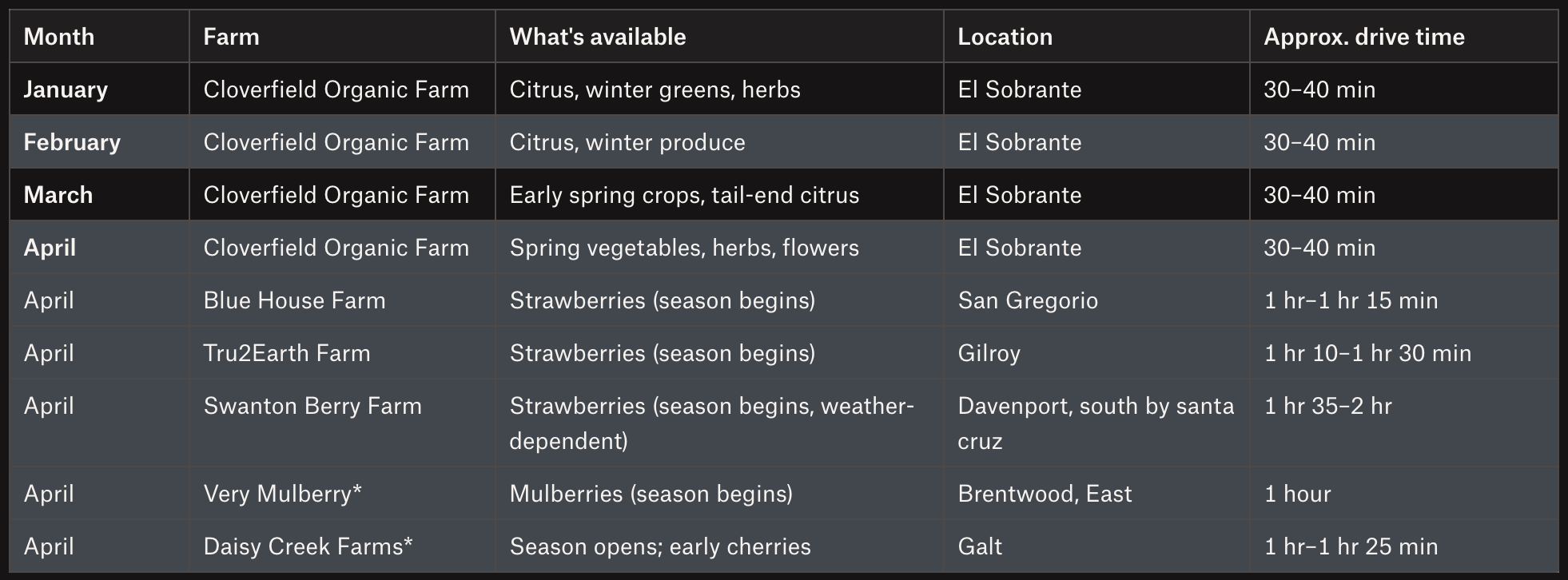The image size is (1568, 580).
Task: Click the February month cell
Action: point(99,142)
